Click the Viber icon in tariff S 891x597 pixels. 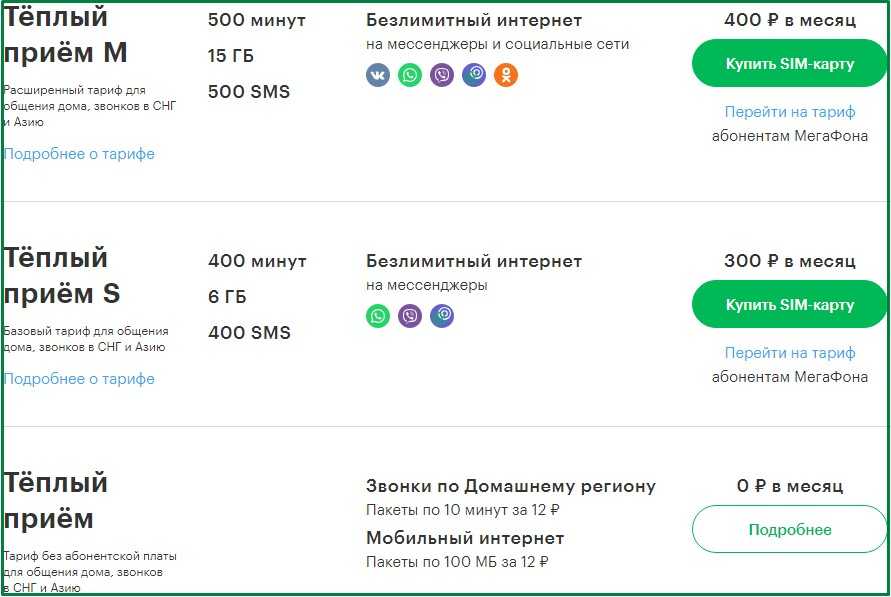410,316
